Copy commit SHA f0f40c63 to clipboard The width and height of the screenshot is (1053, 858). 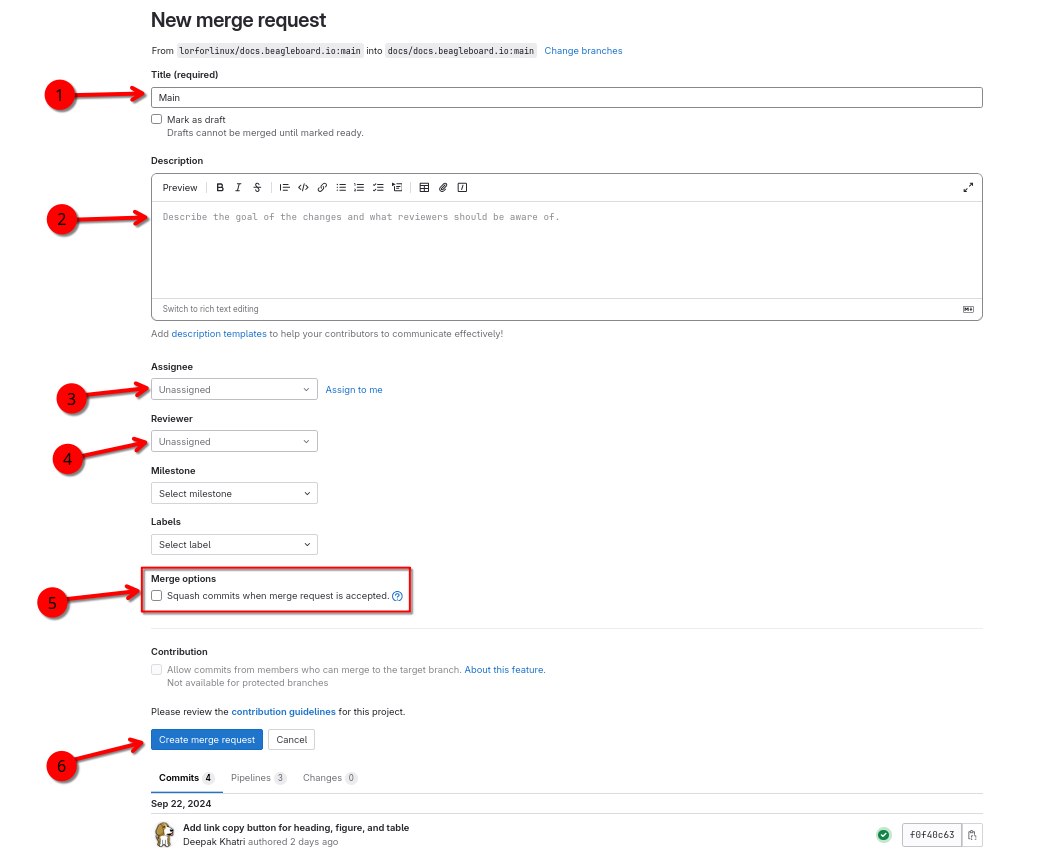[972, 835]
